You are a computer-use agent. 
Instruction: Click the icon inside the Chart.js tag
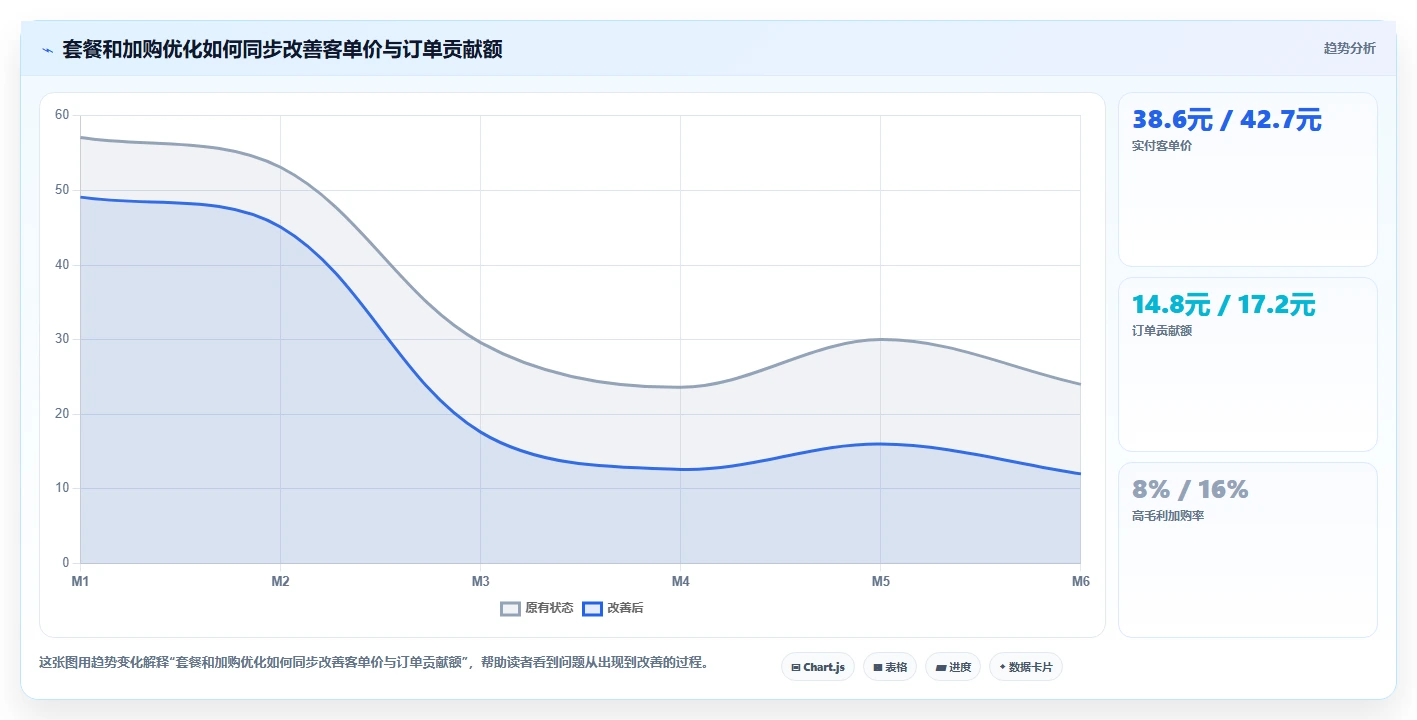(x=796, y=667)
